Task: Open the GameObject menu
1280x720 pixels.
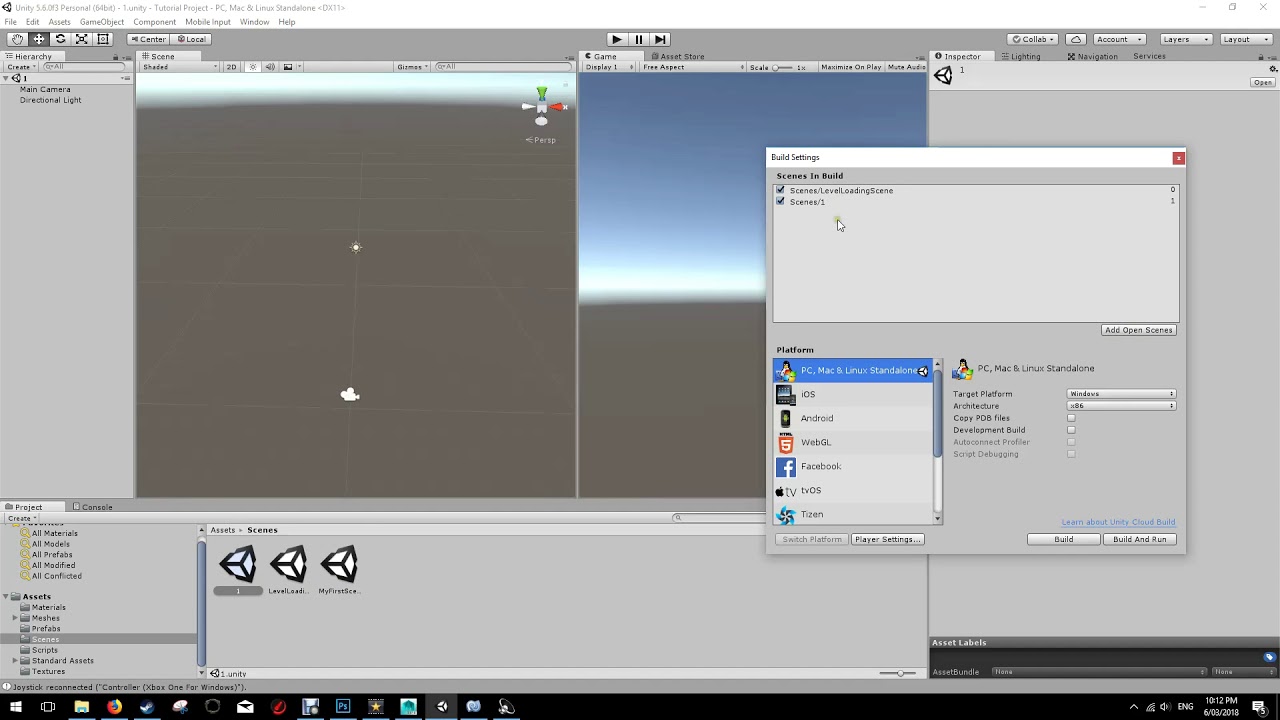Action: 102,22
